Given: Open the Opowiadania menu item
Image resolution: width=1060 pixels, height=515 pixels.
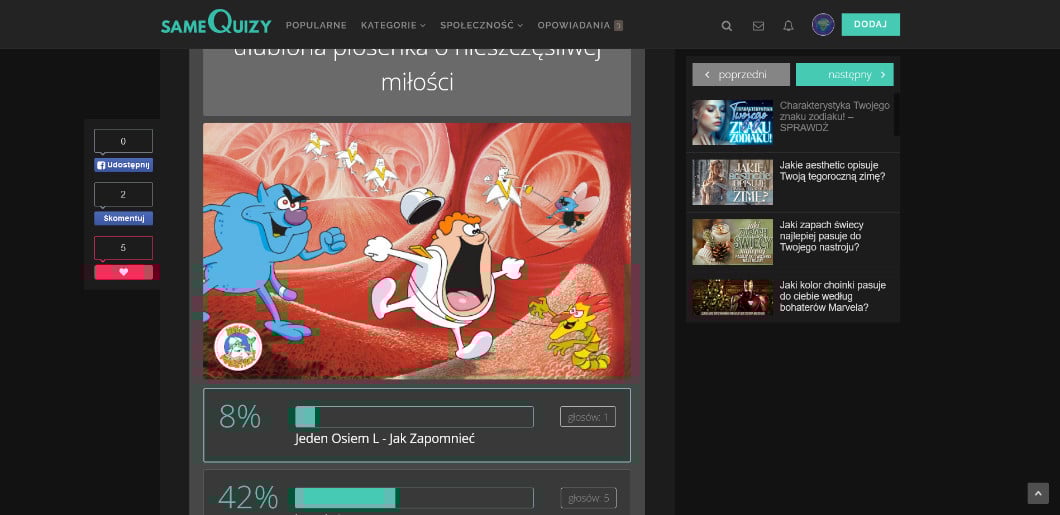Looking at the screenshot, I should (579, 25).
